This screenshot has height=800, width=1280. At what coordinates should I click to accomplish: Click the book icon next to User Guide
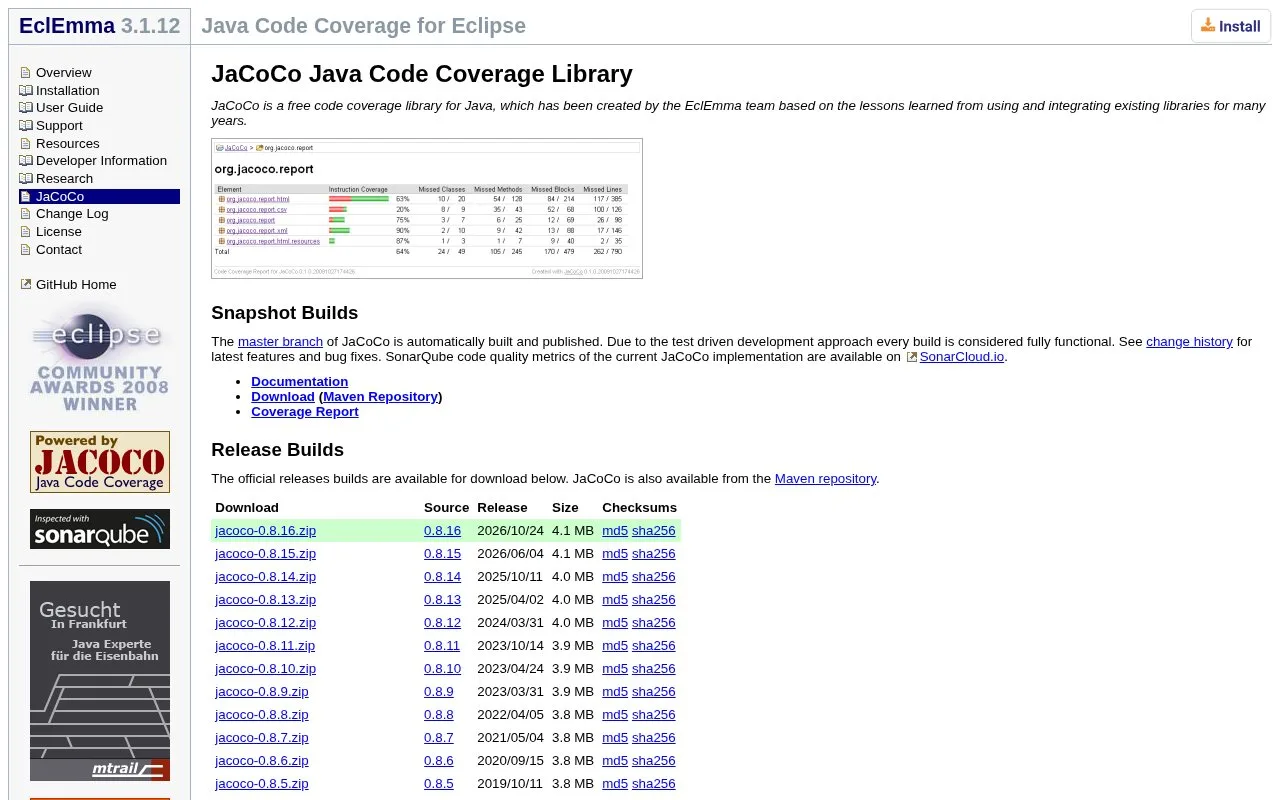(26, 108)
